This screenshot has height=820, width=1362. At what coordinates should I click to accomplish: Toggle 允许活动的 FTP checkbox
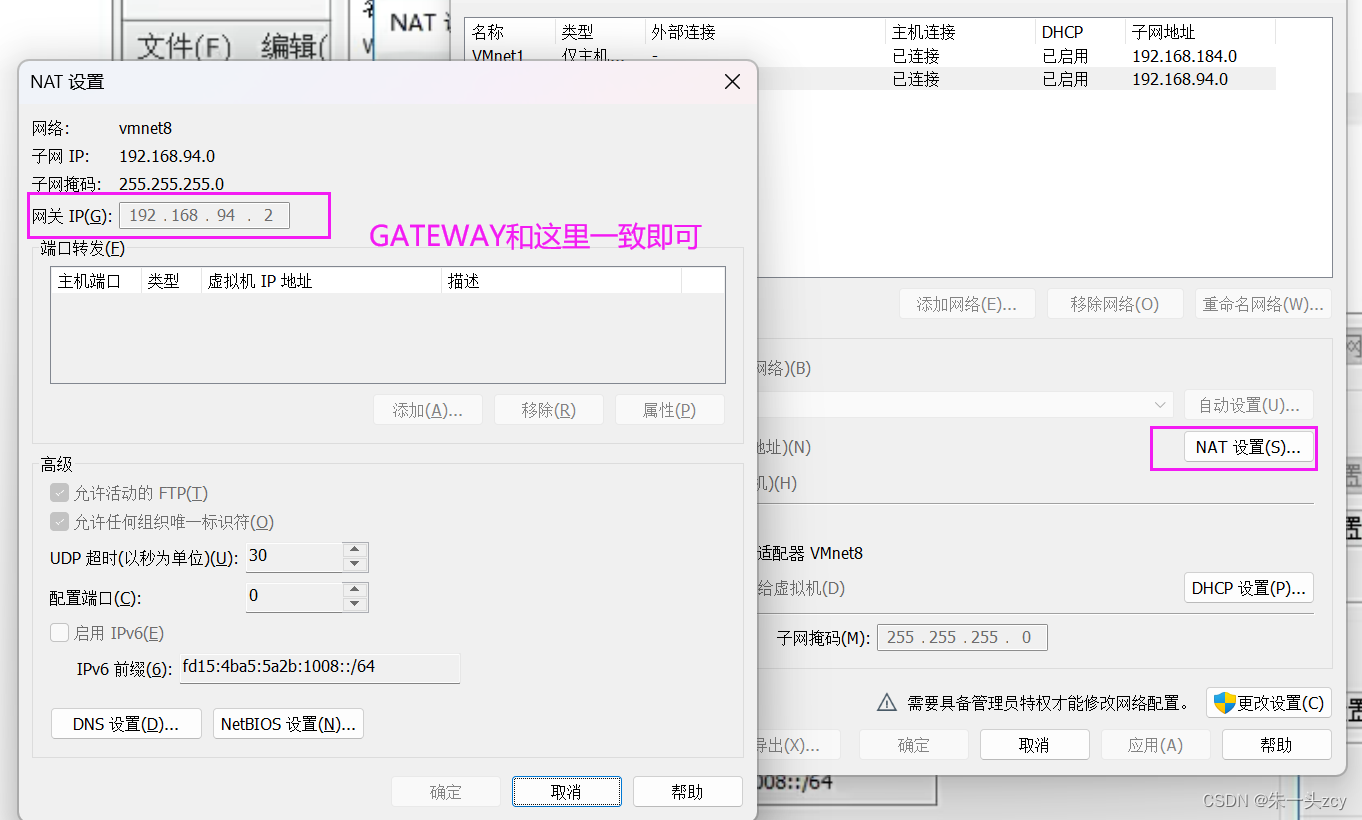tap(59, 493)
